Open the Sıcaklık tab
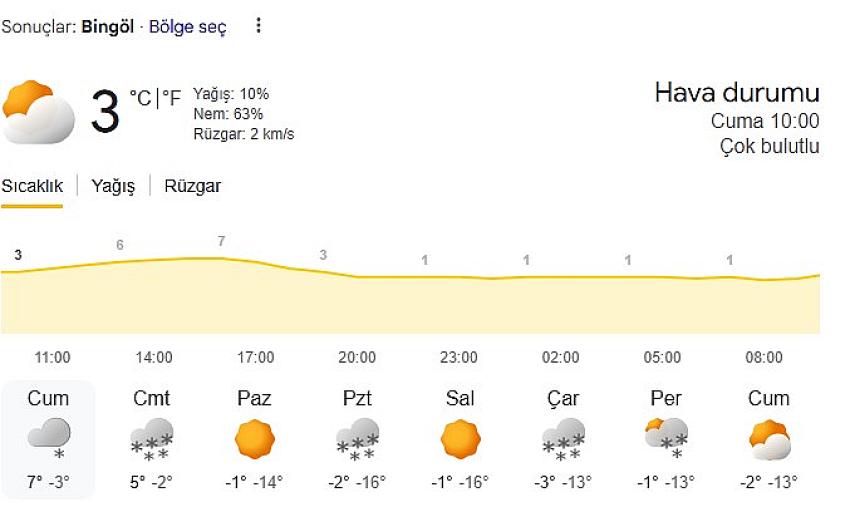 (32, 186)
